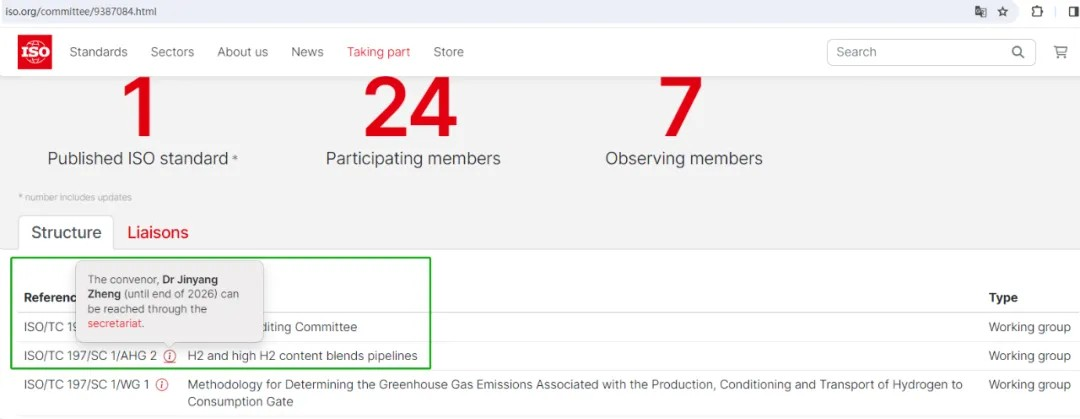1080x419 pixels.
Task: Click the search magnifier icon
Action: pos(1018,52)
